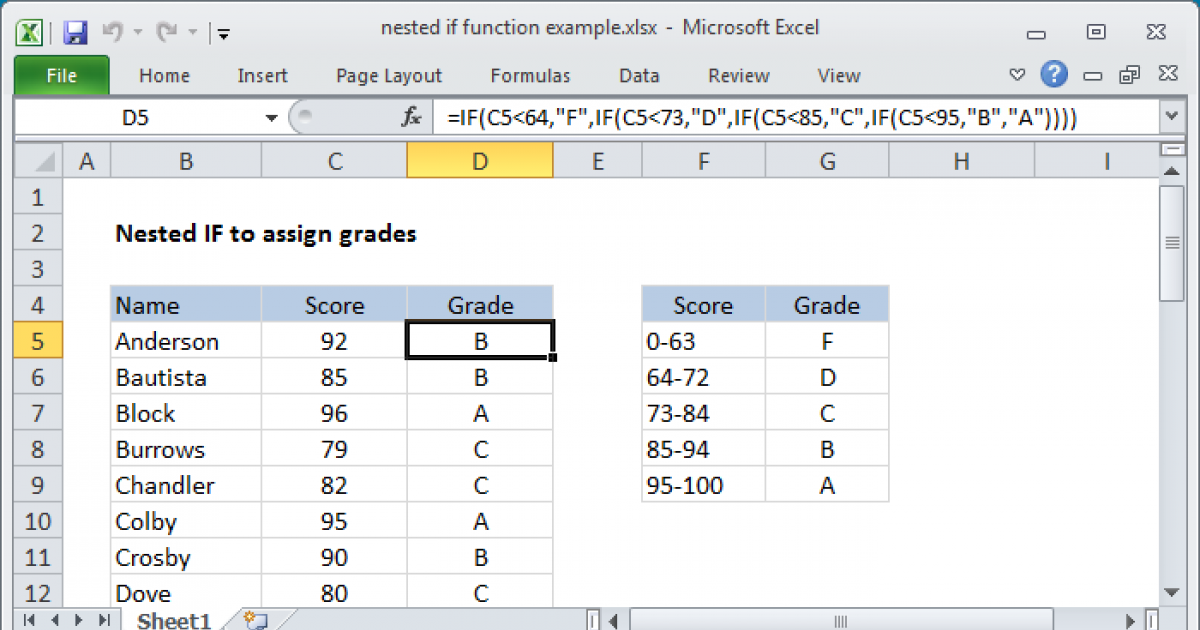Click the Redo arrow icon
1200x630 pixels.
pyautogui.click(x=166, y=32)
